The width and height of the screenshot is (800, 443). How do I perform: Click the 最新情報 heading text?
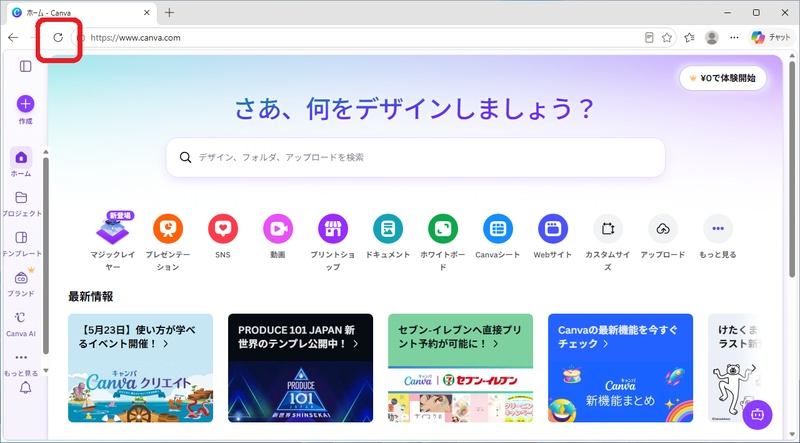point(90,297)
